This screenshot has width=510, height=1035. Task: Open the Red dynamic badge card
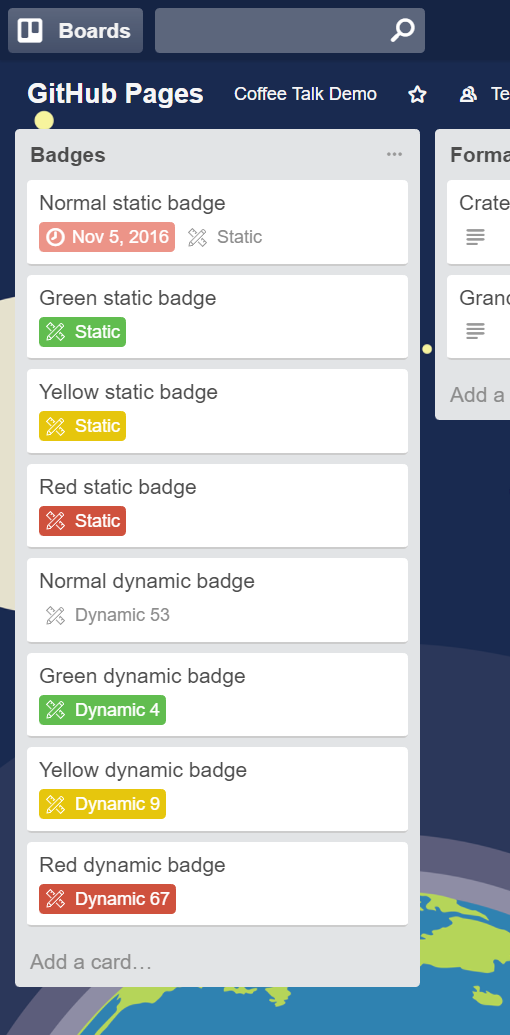(217, 883)
